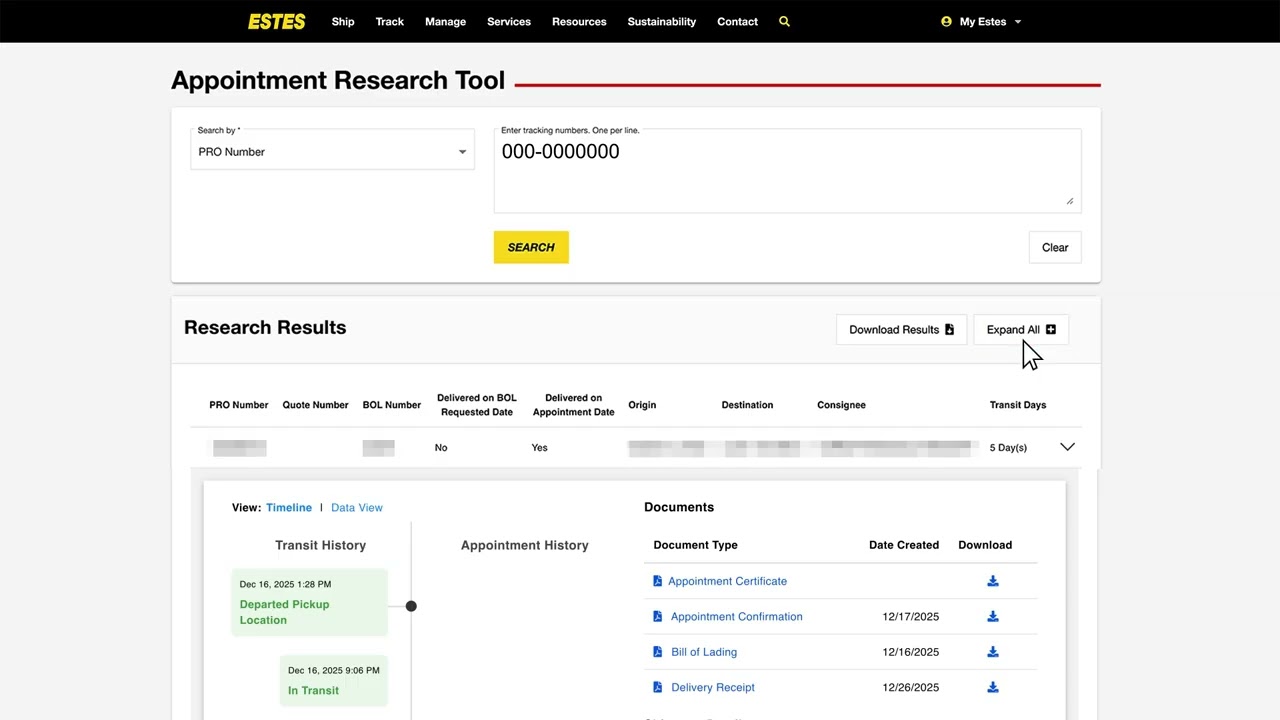Click PDF icon beside Bill of Lading

coord(657,652)
